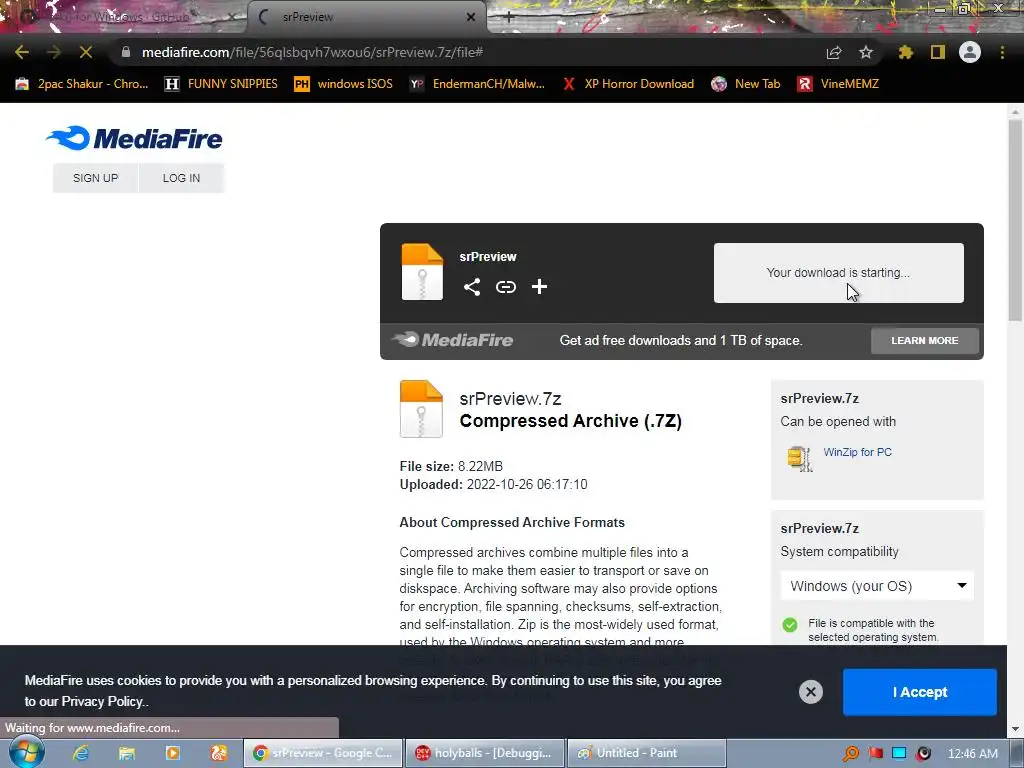Bookmark this page with the star icon
The width and height of the screenshot is (1024, 768).
click(866, 52)
